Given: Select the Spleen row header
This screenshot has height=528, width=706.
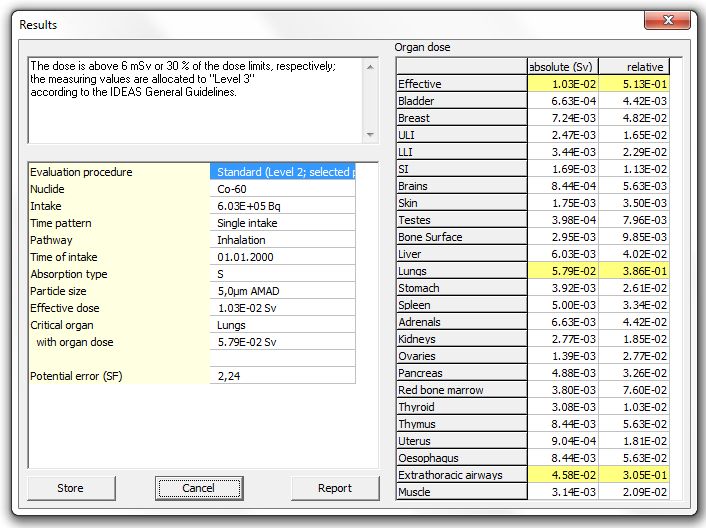Looking at the screenshot, I should point(462,305).
